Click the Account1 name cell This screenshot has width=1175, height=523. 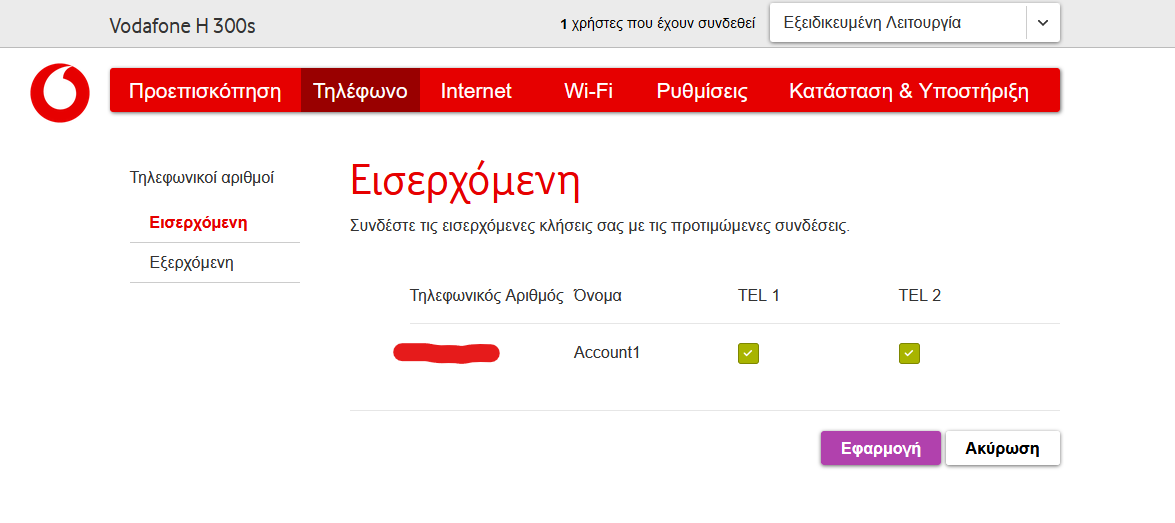[607, 353]
